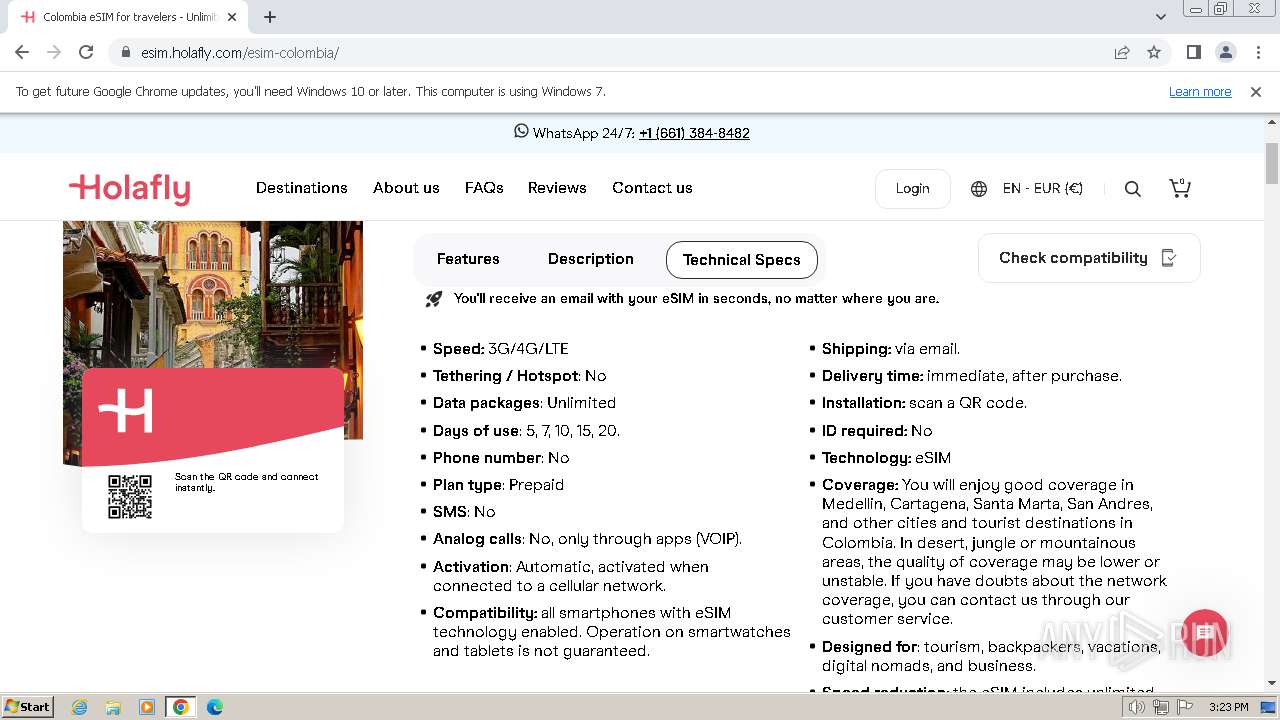Open the EN - EUR (€) selector
Viewport: 1280px width, 720px height.
pos(1043,188)
